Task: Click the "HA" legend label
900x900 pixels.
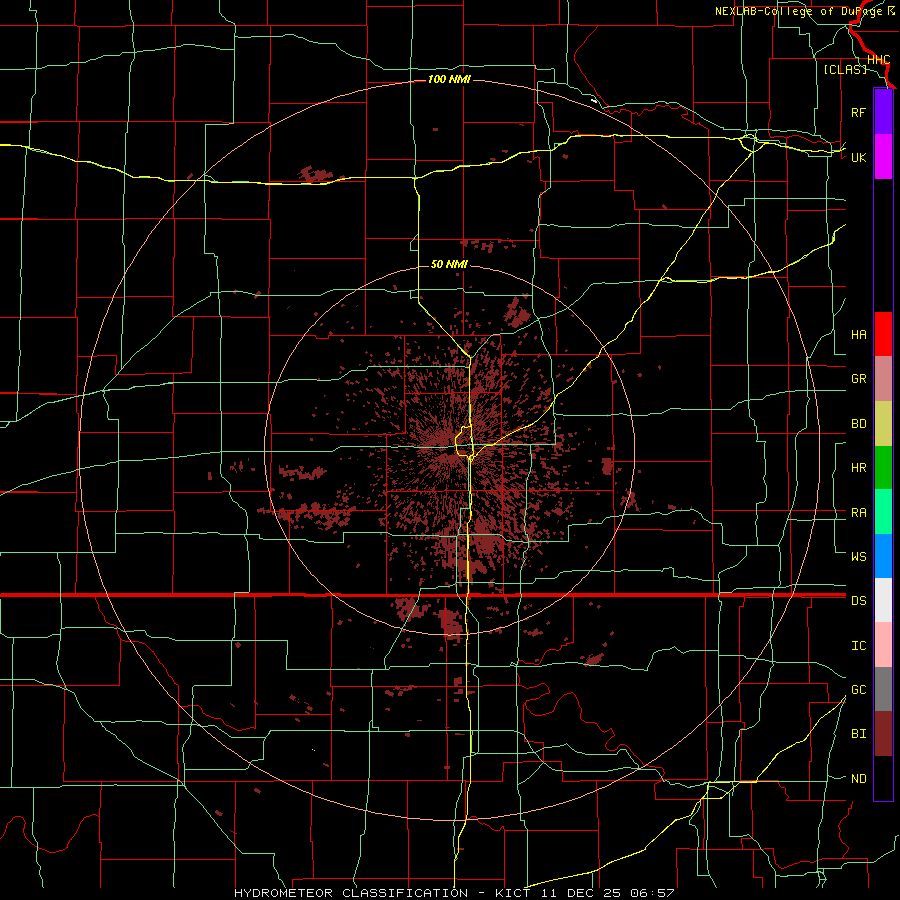Action: (858, 335)
